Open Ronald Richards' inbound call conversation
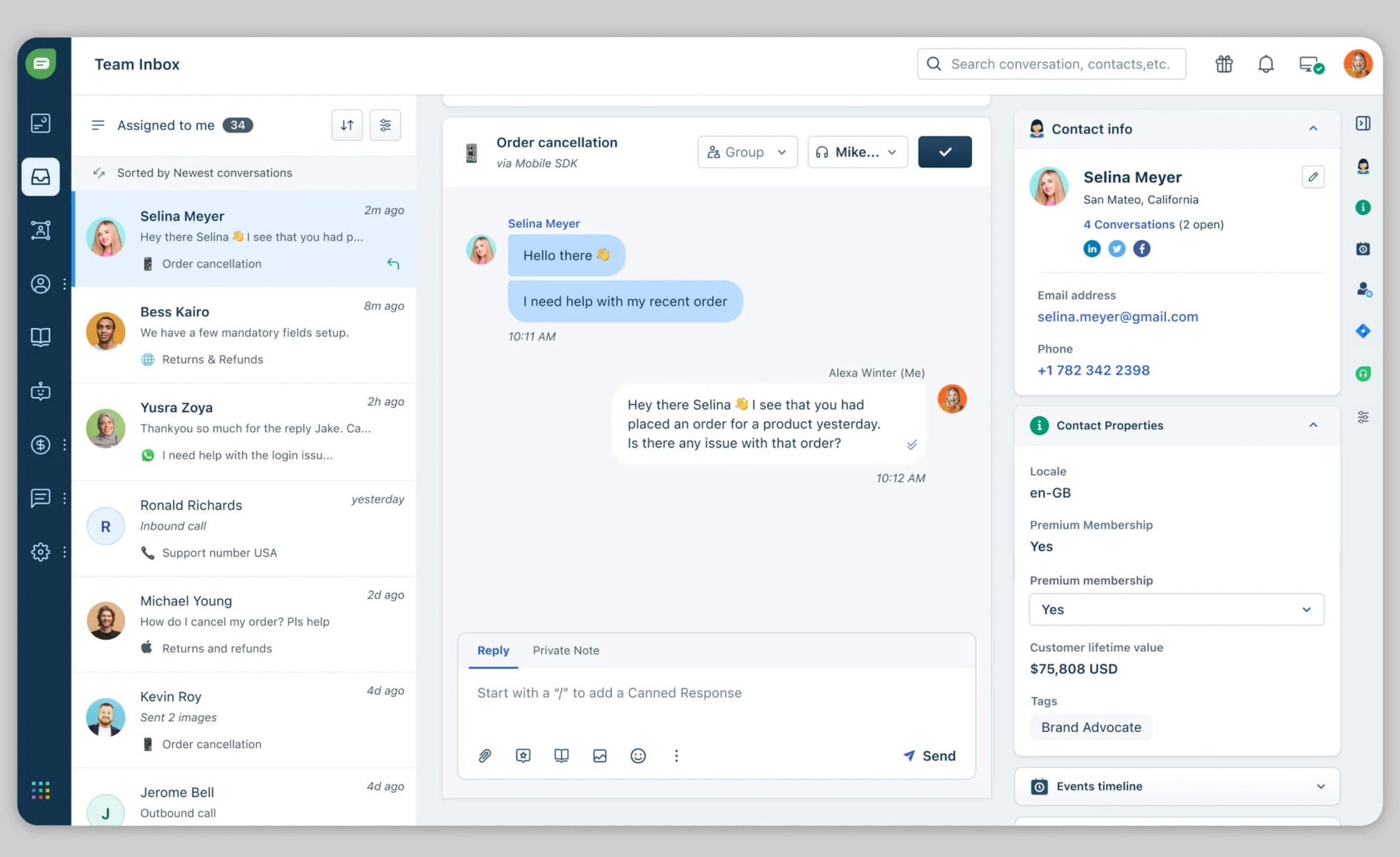The image size is (1400, 857). point(244,528)
